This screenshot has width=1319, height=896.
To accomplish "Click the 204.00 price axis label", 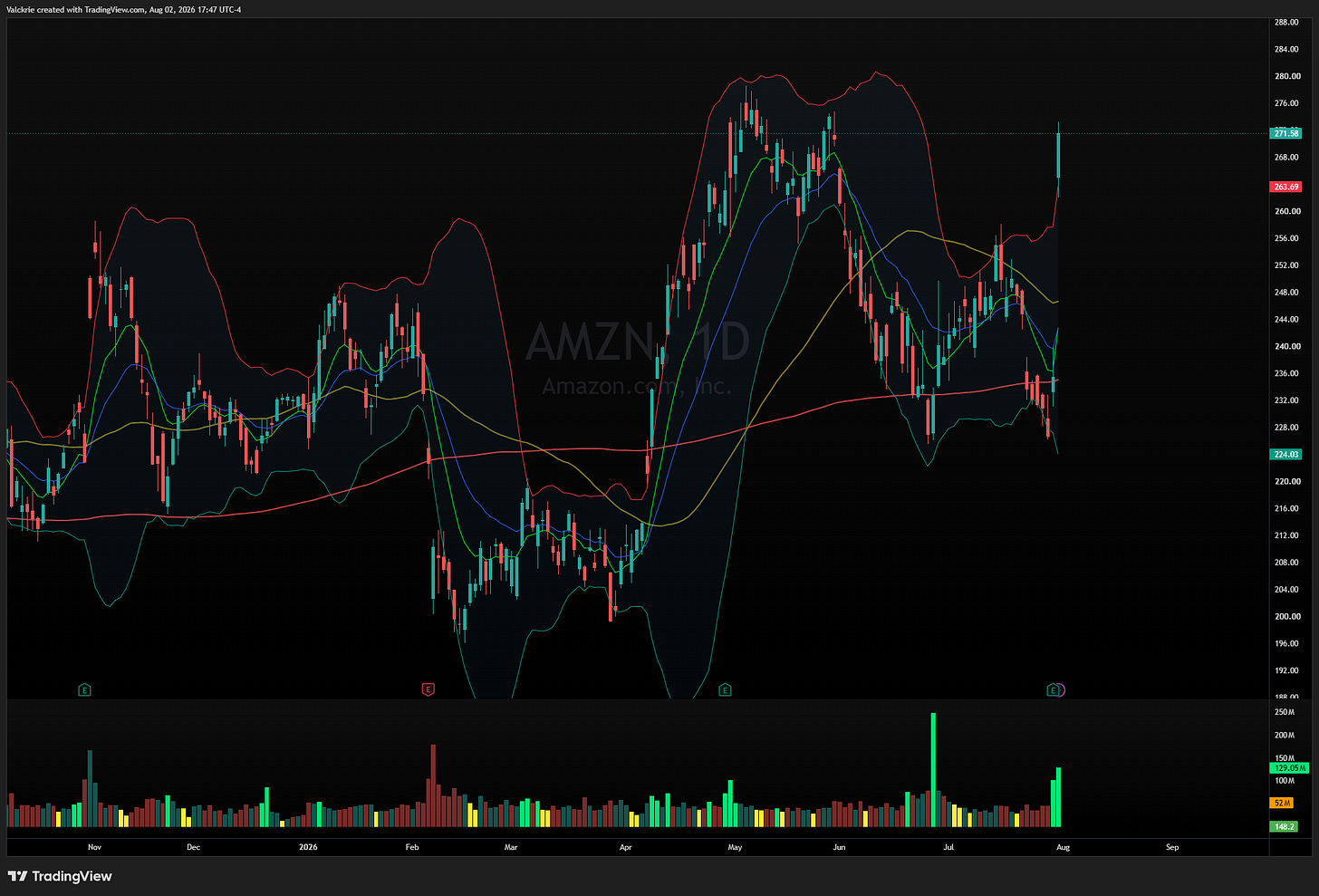I will click(1286, 590).
